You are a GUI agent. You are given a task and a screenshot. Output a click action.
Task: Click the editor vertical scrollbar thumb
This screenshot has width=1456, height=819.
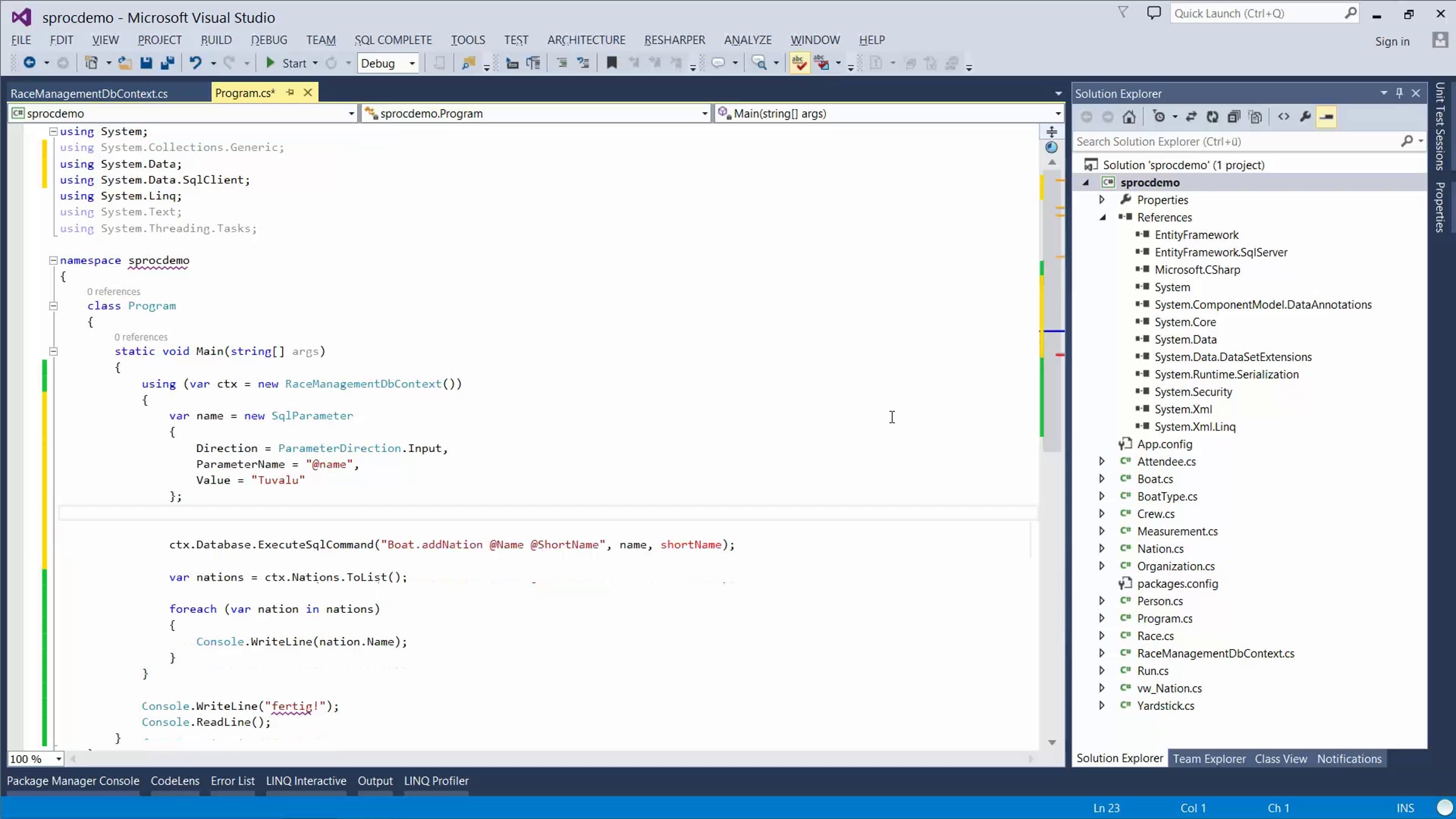pos(1052,309)
